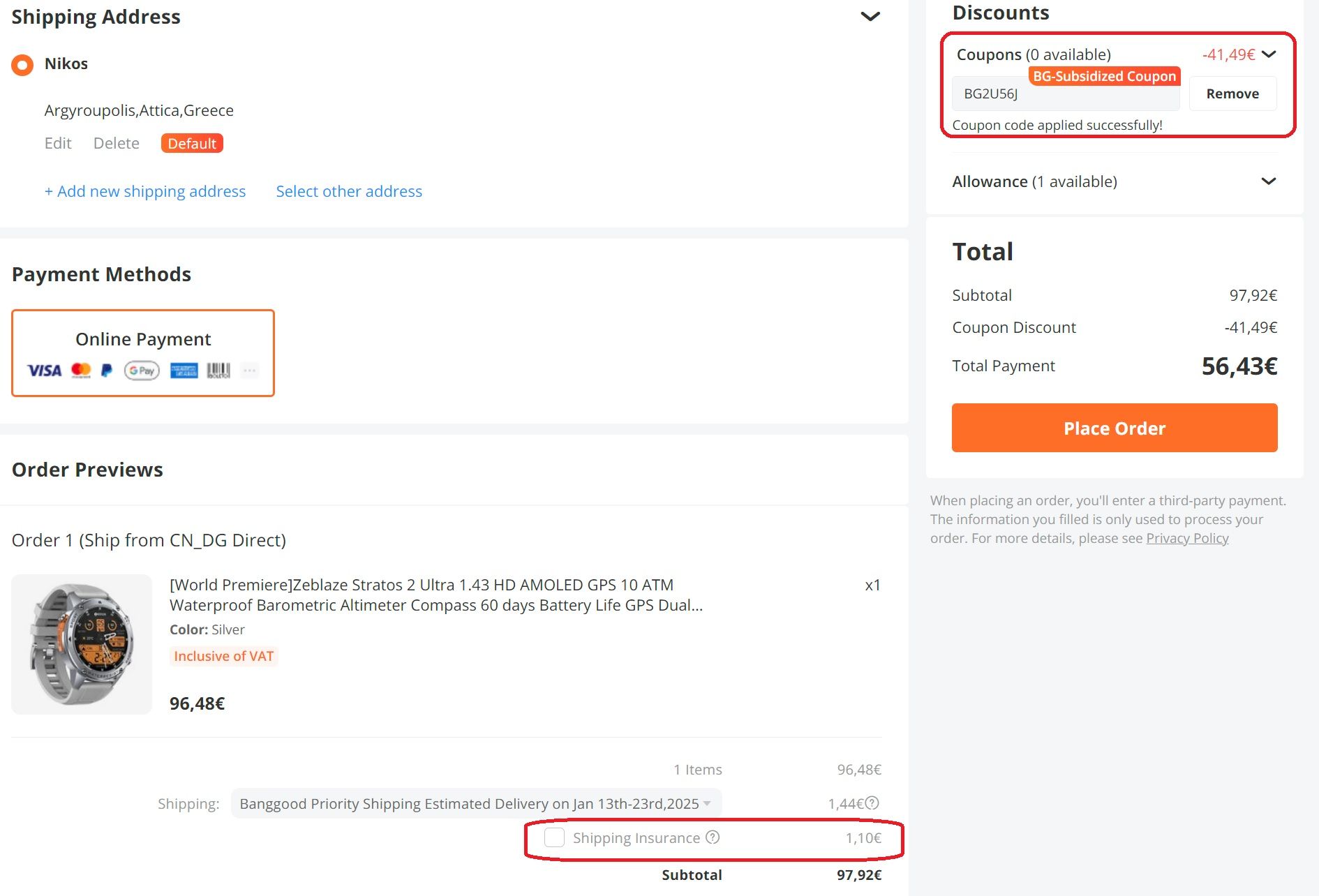Image resolution: width=1319 pixels, height=896 pixels.
Task: Add new shipping address link
Action: [145, 191]
